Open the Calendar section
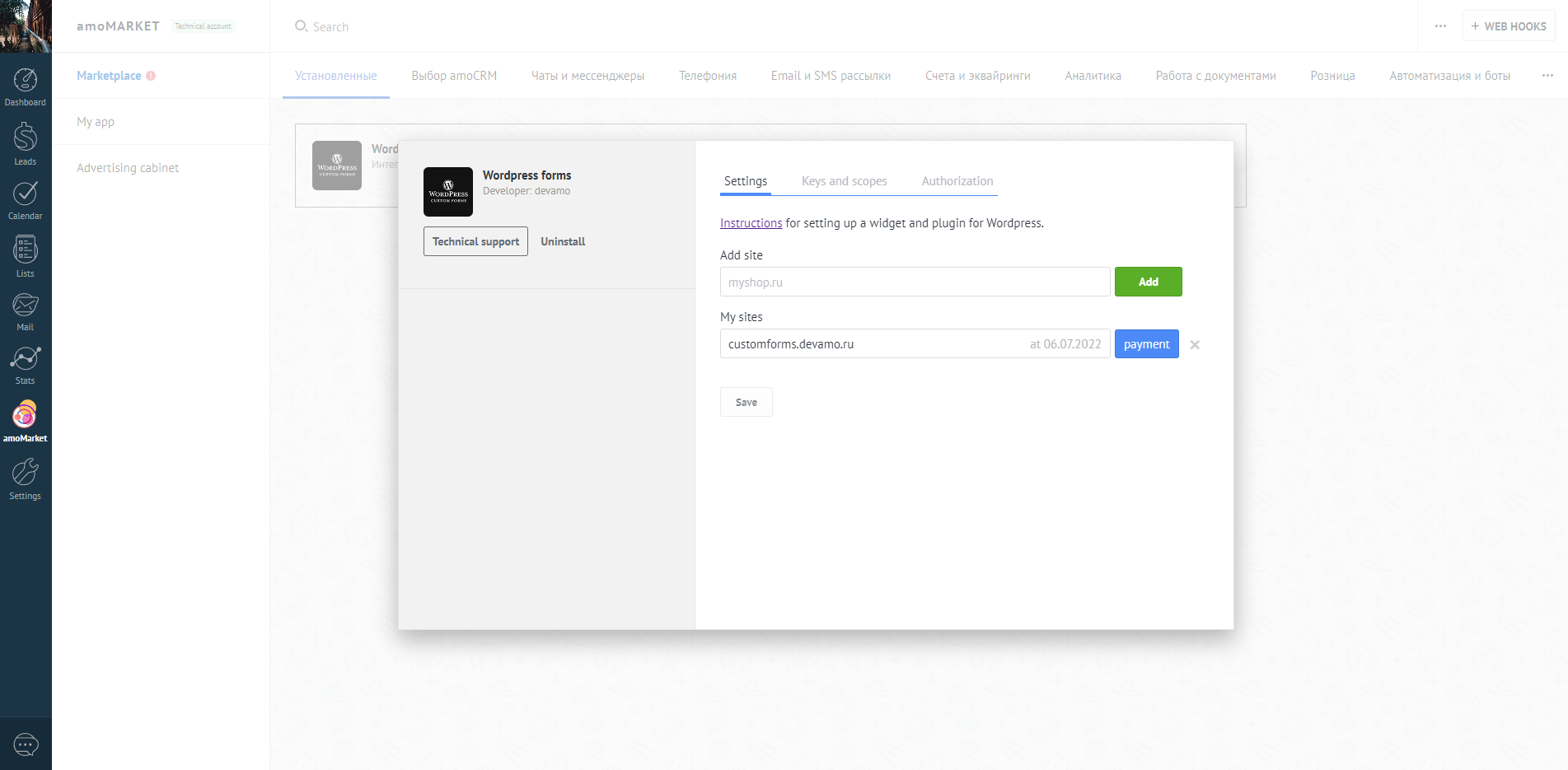 [26, 200]
